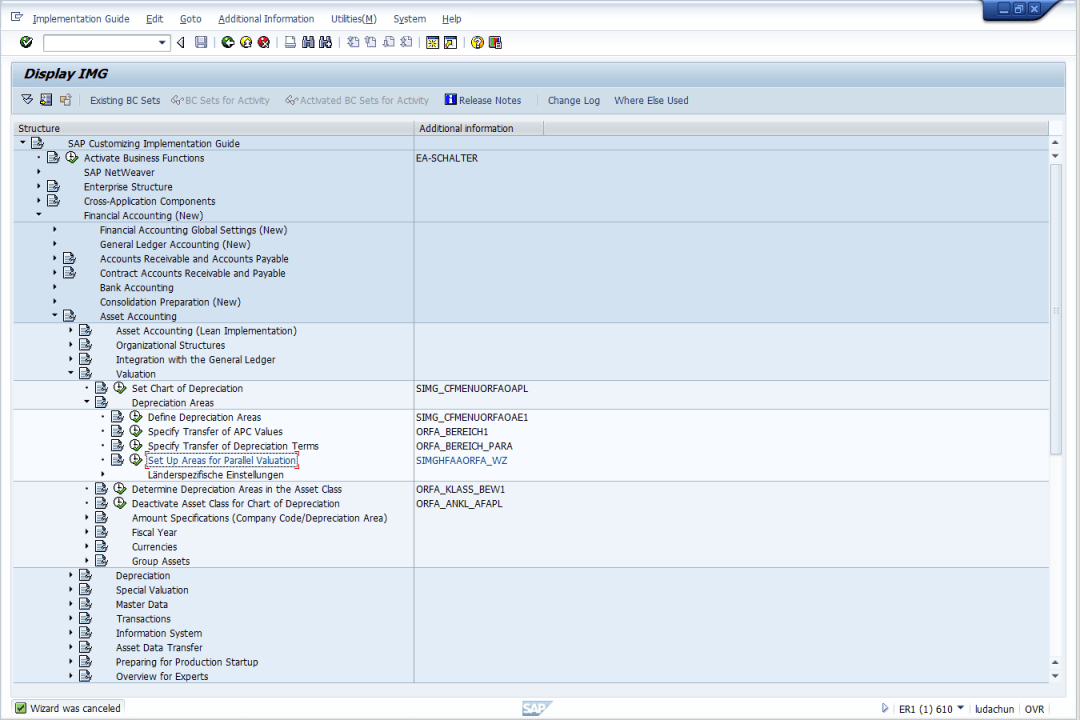Open the Goto menu
1080x720 pixels.
tap(190, 19)
